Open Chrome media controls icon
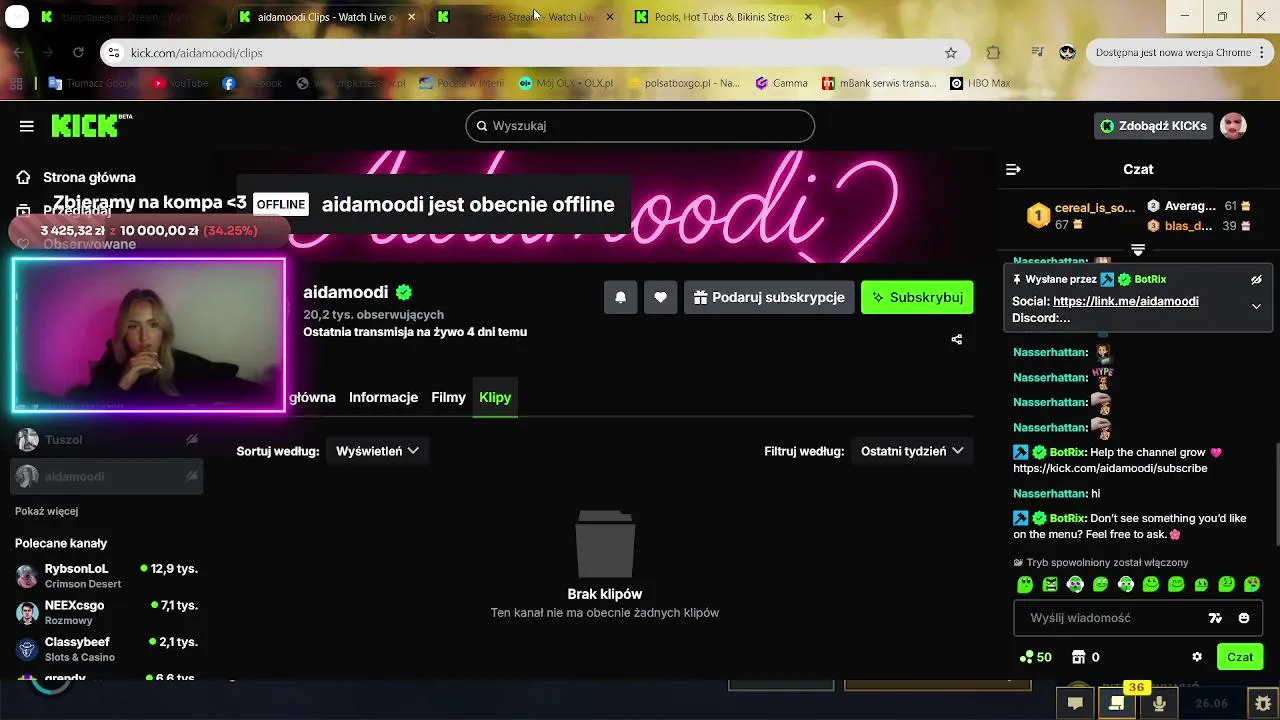The height and width of the screenshot is (720, 1280). pyautogui.click(x=1037, y=53)
